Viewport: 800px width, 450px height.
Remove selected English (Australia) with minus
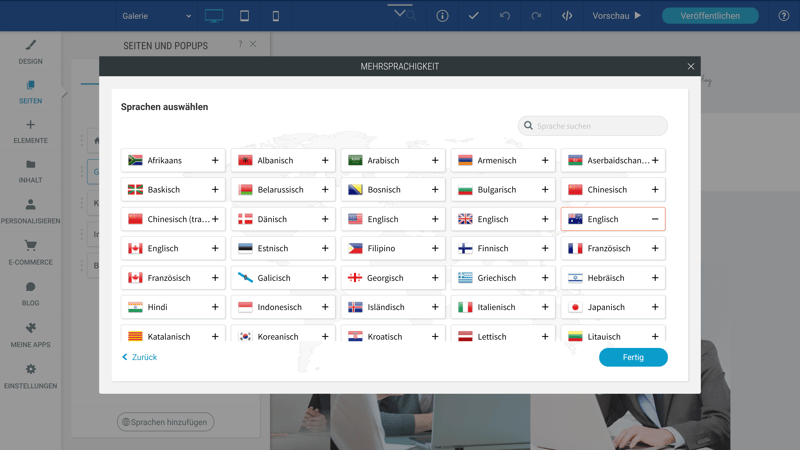655,219
